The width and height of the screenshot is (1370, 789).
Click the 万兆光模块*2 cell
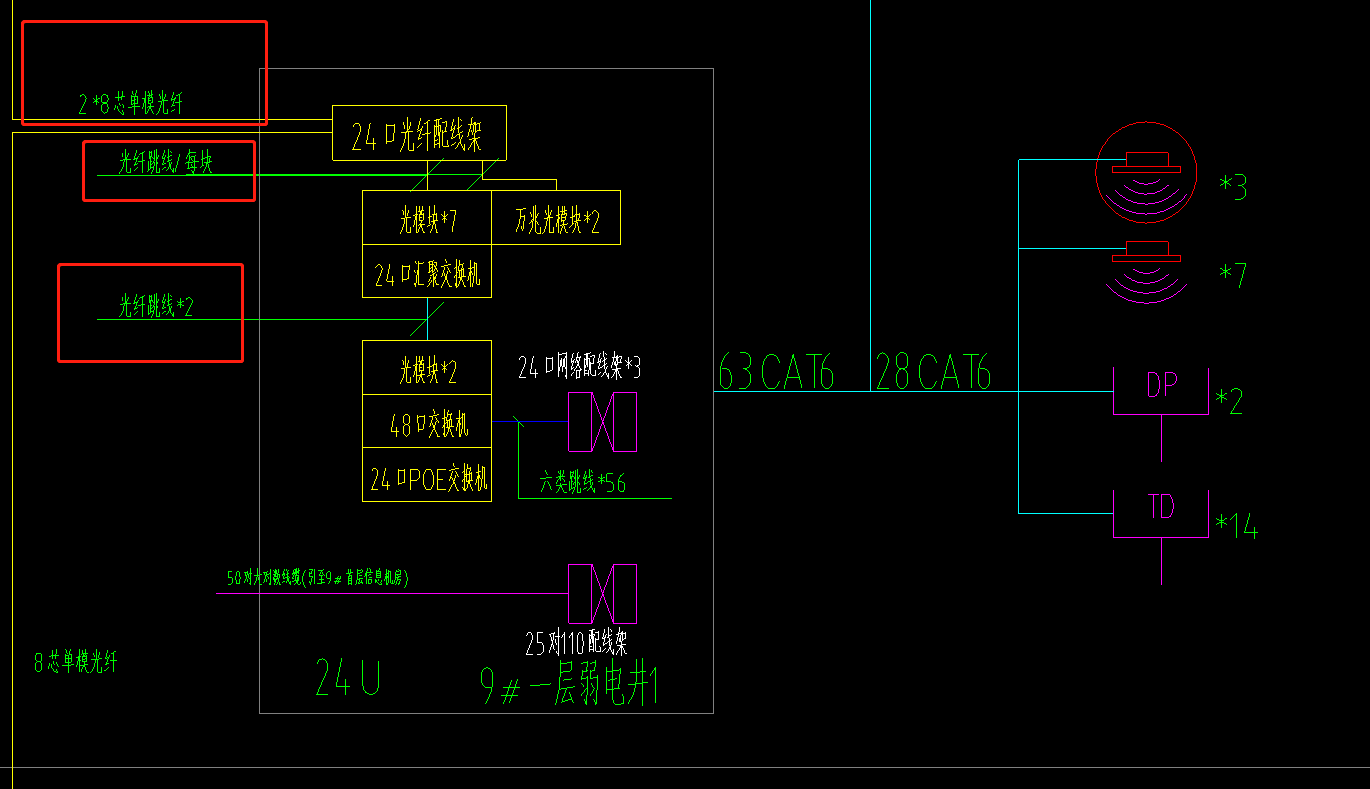pyautogui.click(x=556, y=218)
